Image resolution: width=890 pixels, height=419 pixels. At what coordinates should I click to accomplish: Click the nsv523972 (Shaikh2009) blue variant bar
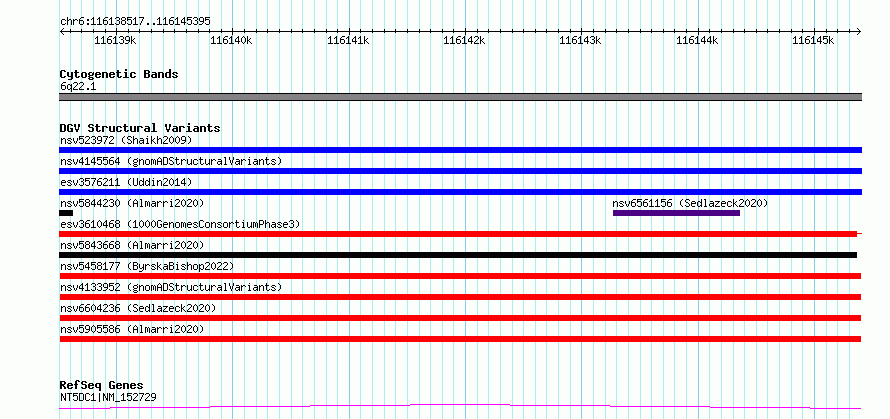click(x=460, y=150)
